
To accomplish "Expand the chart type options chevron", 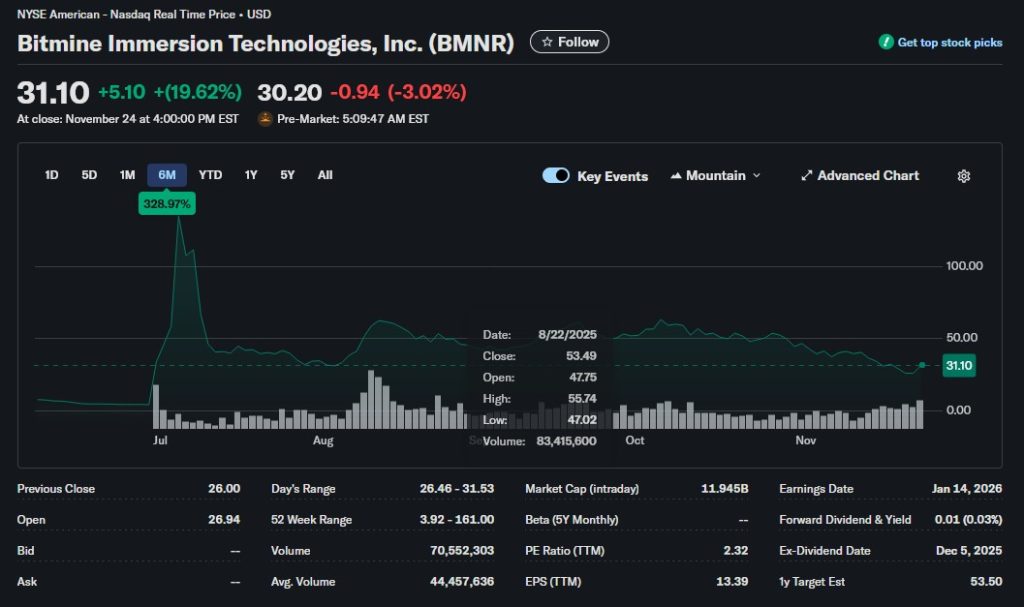I will [757, 175].
